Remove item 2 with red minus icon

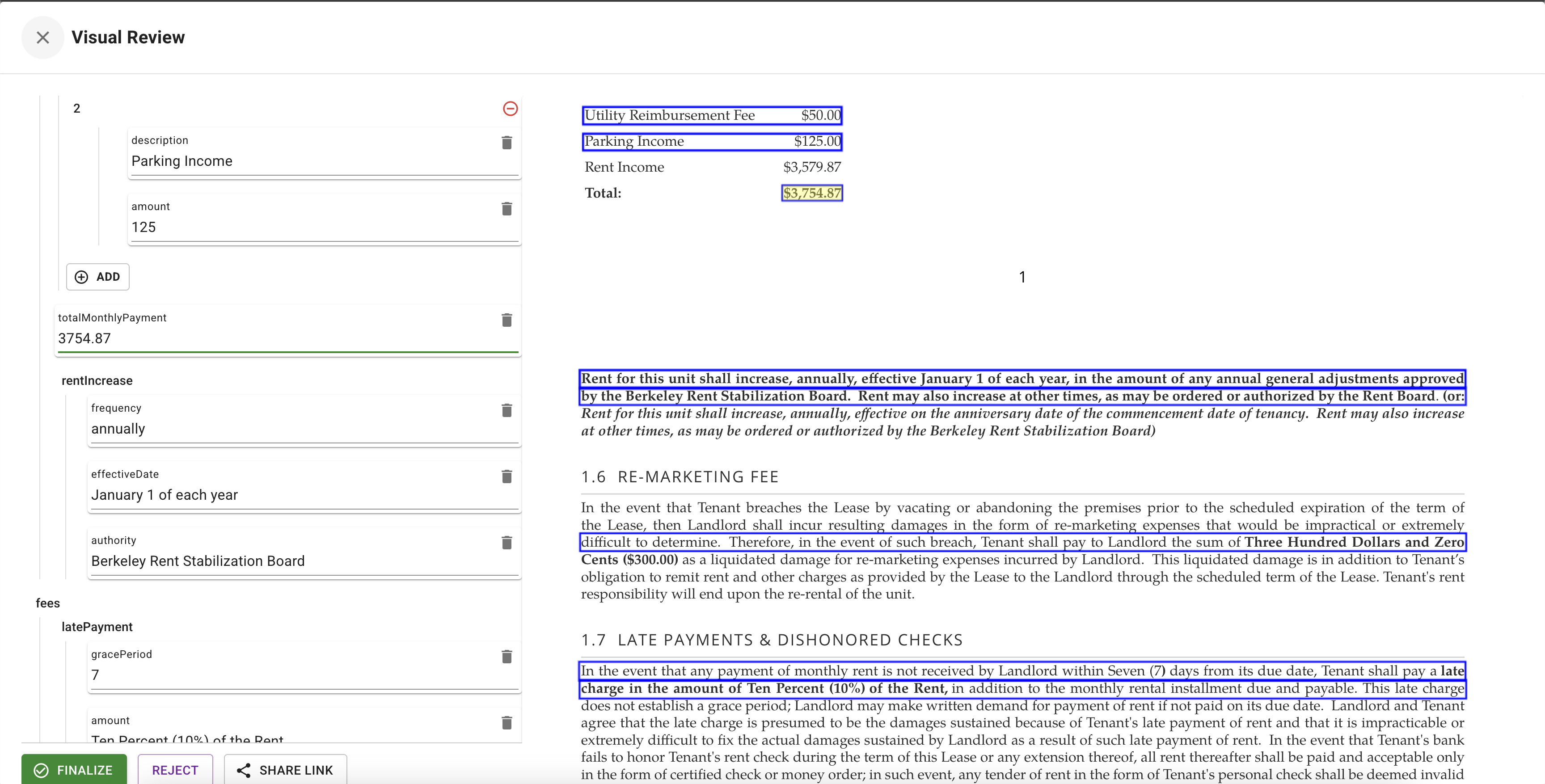click(x=510, y=109)
